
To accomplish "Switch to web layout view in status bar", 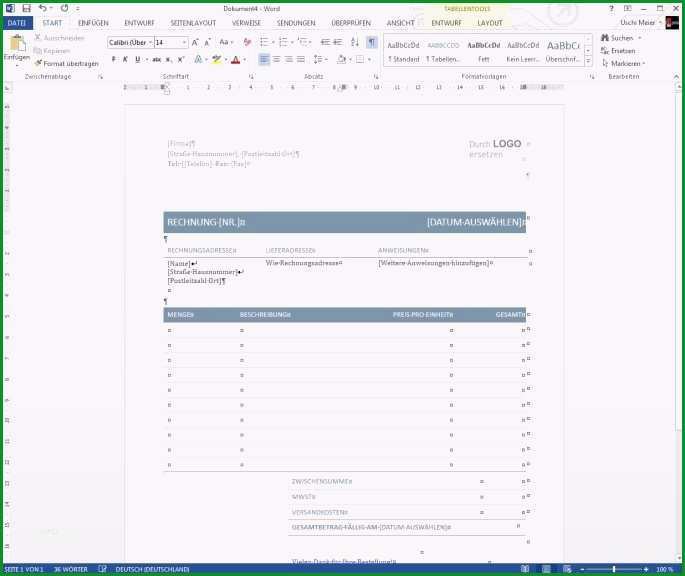I will click(x=567, y=569).
